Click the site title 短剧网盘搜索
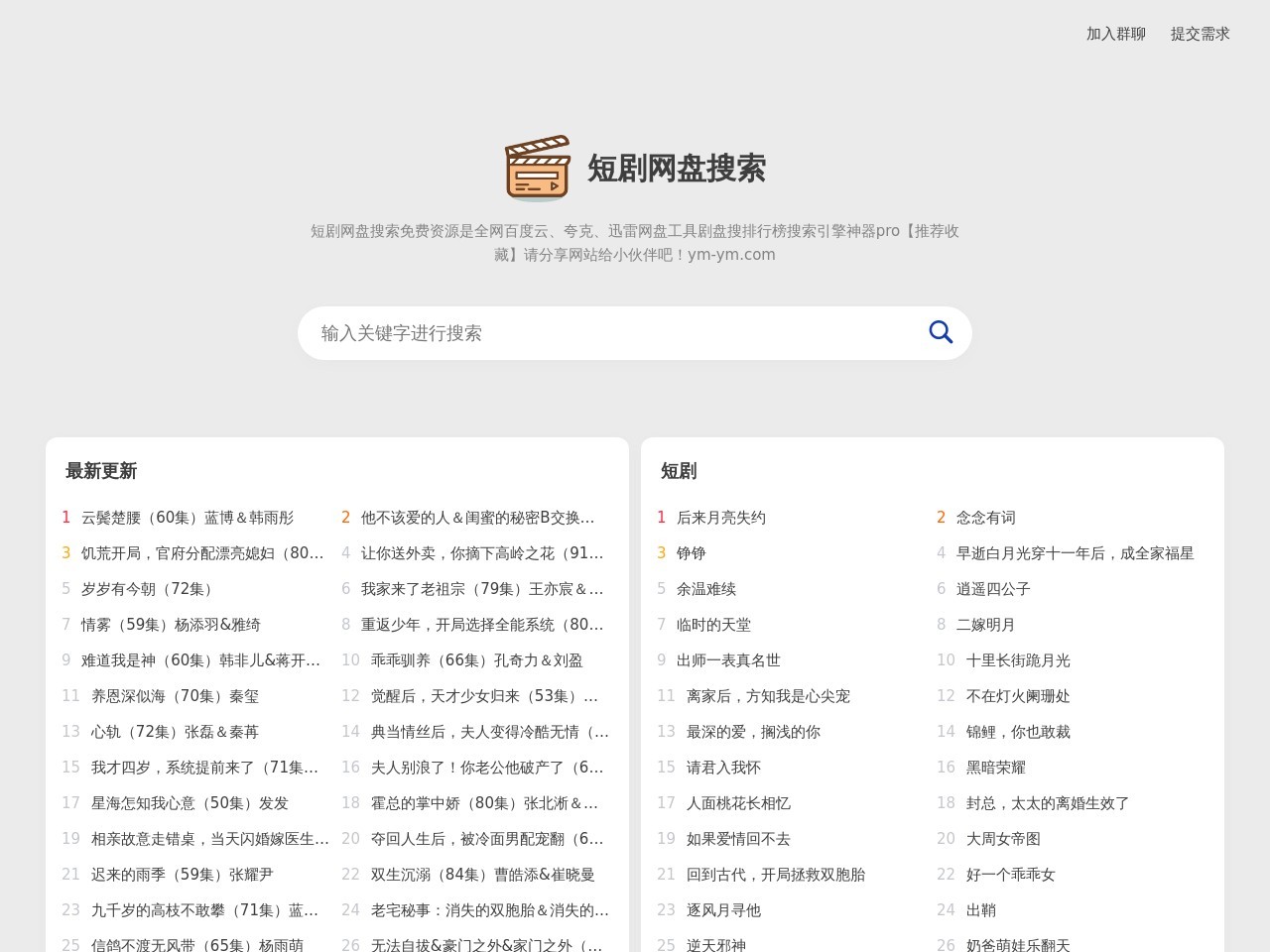Screen dimensions: 1270x952 coord(677,169)
